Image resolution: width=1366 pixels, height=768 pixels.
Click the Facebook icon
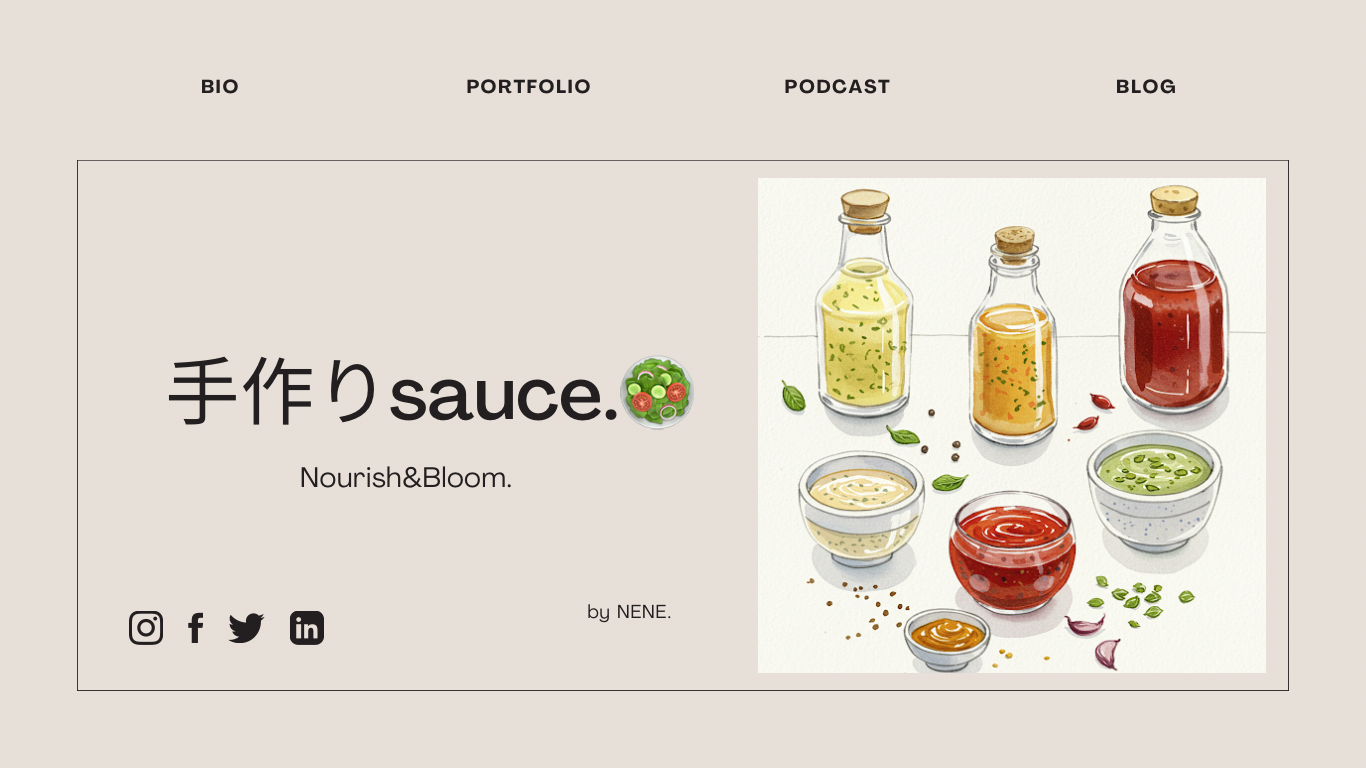click(x=196, y=628)
